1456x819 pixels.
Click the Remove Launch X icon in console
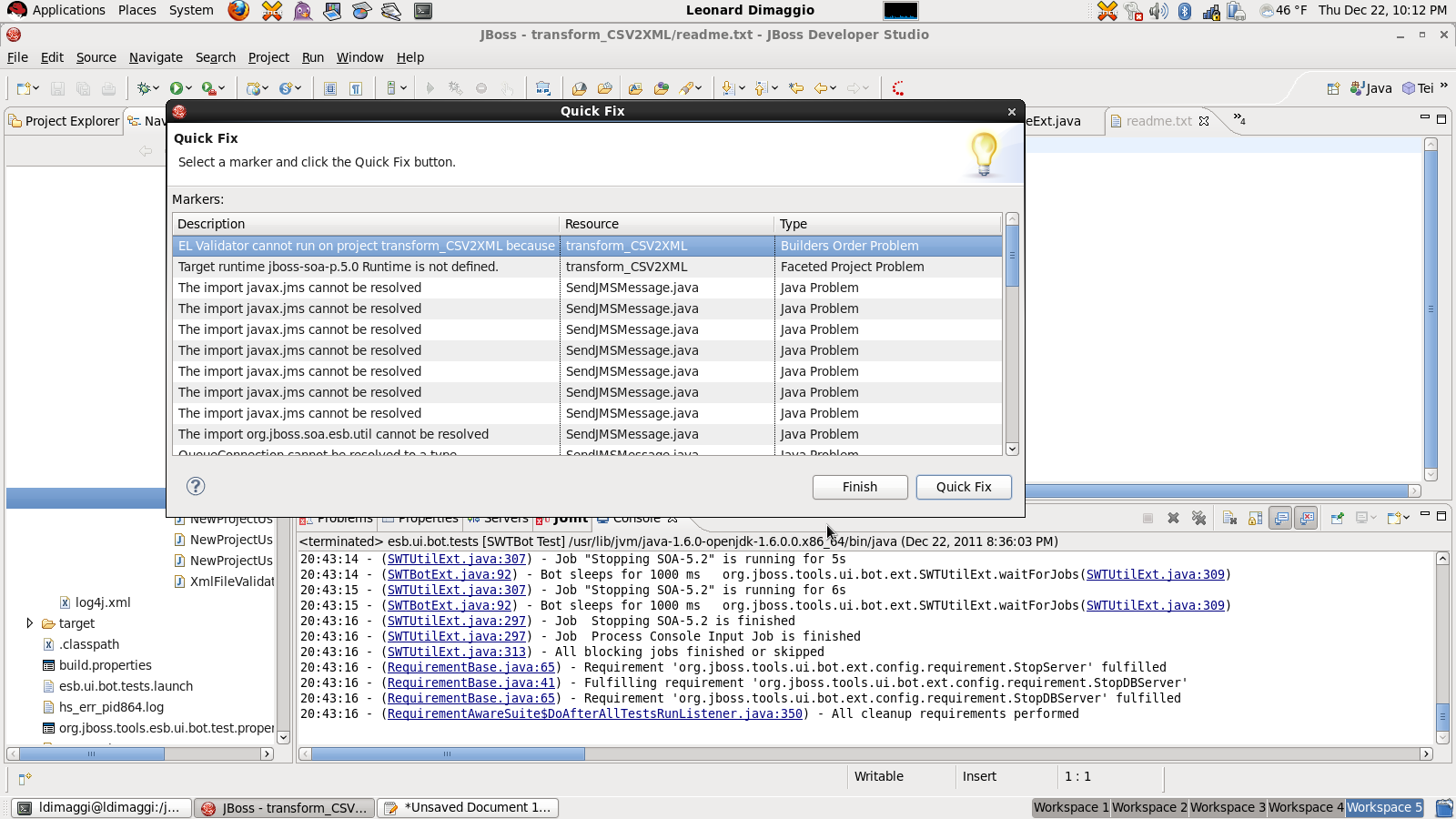click(x=1173, y=518)
